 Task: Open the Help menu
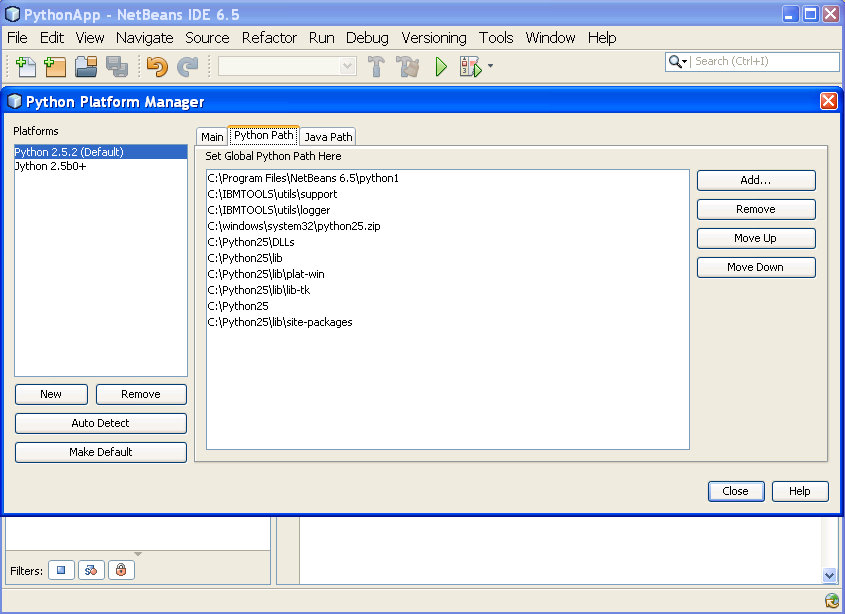(x=602, y=38)
